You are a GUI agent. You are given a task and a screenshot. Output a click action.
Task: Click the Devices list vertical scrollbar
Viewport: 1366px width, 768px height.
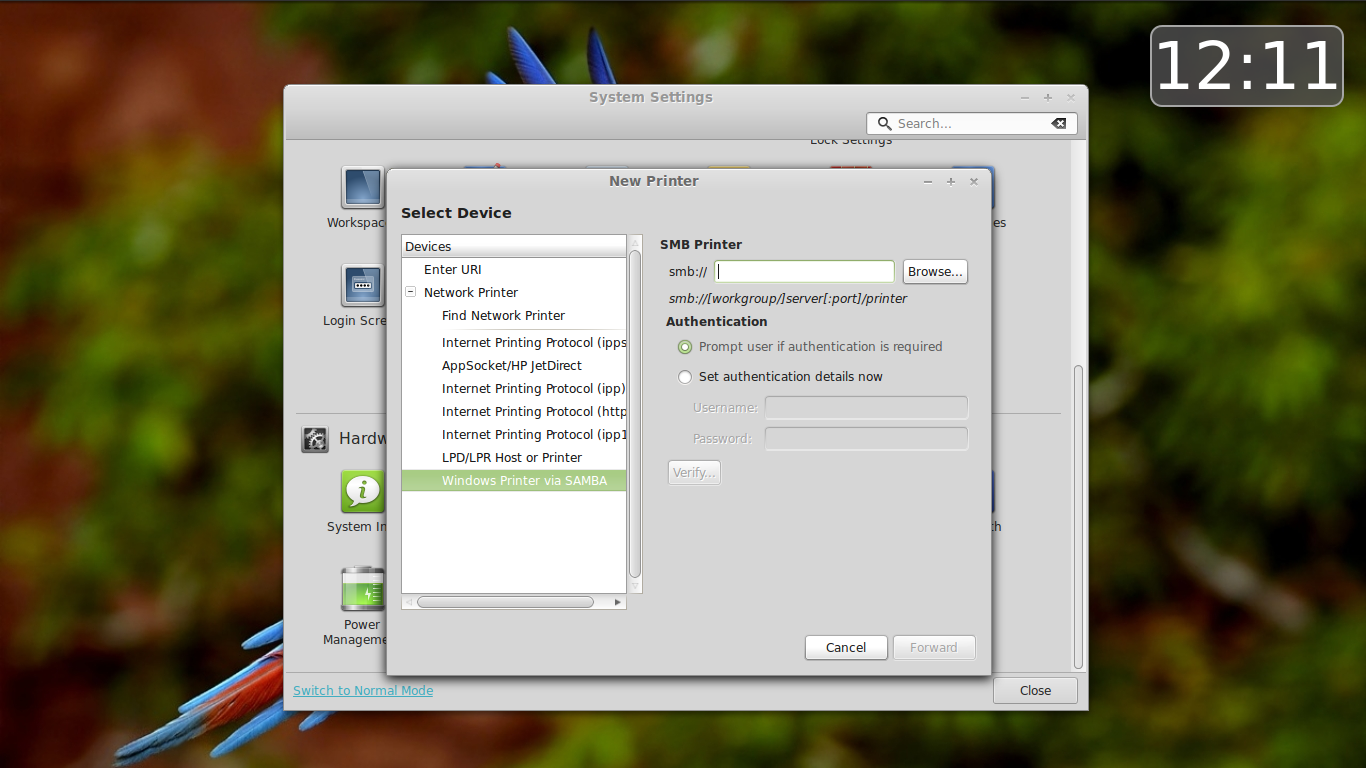(634, 415)
